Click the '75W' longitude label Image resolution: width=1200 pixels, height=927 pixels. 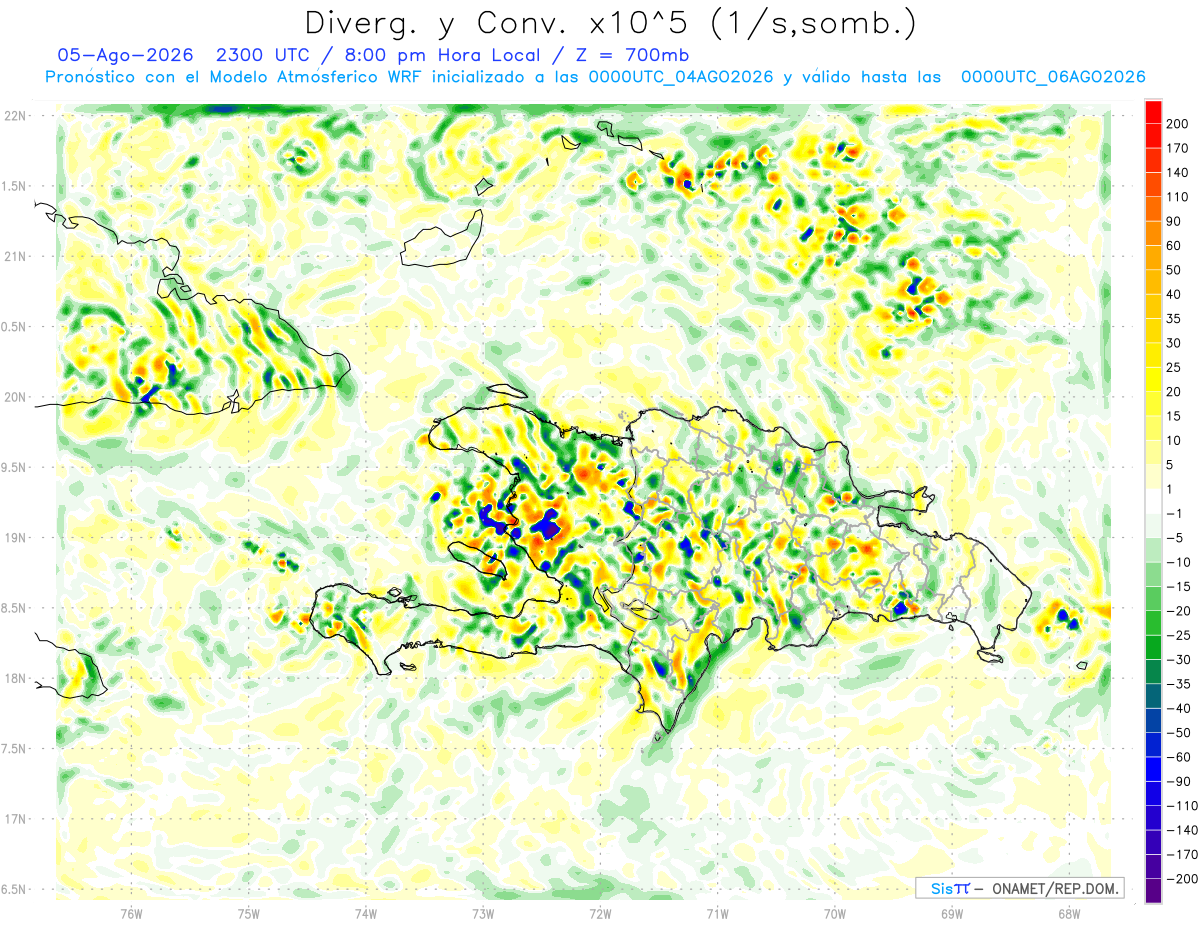point(248,913)
